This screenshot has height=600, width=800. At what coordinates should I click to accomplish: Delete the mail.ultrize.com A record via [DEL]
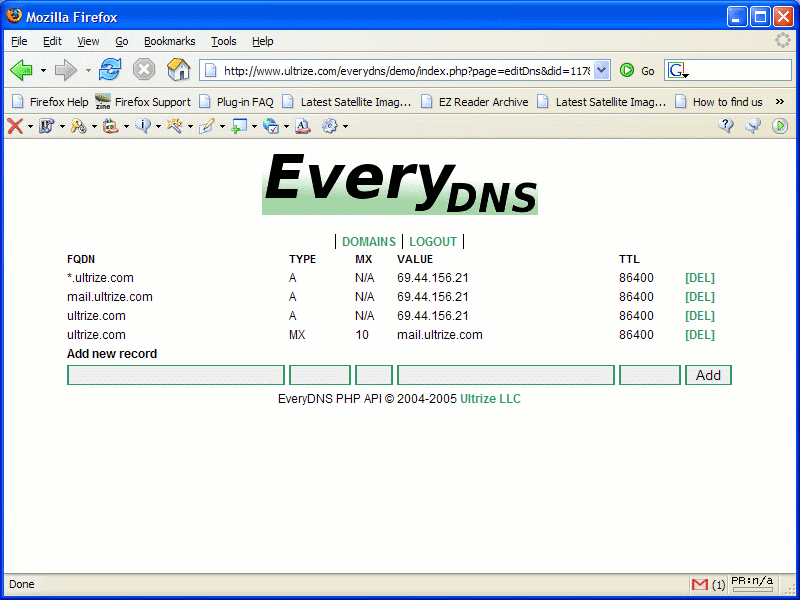click(699, 296)
